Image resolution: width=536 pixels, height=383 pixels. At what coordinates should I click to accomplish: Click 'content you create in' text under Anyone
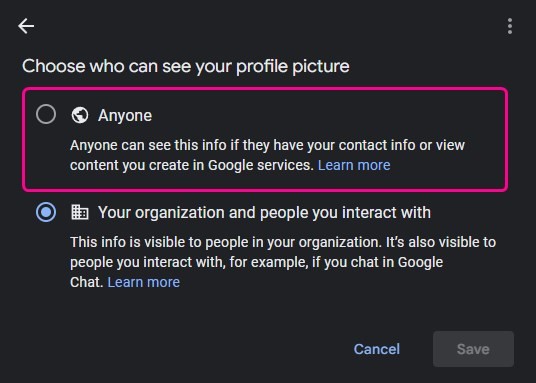pyautogui.click(x=137, y=165)
